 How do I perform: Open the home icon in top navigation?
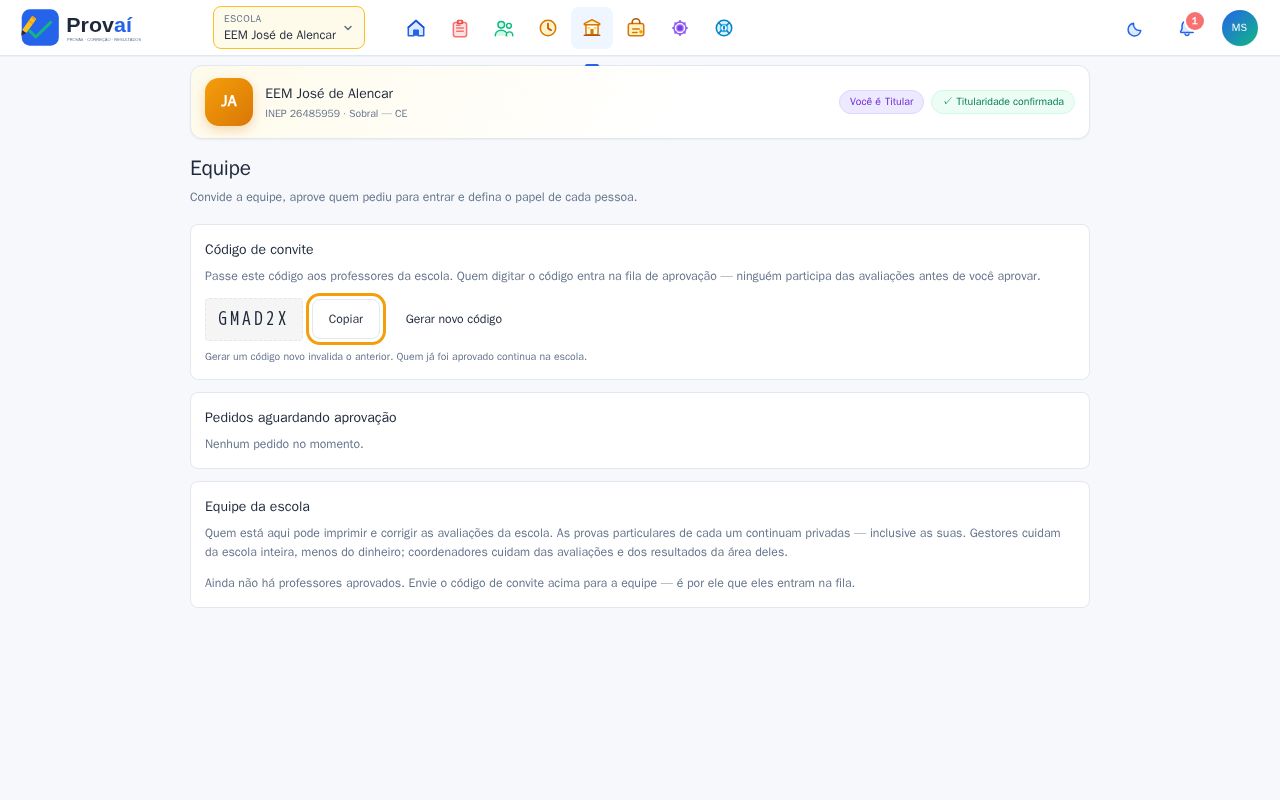pyautogui.click(x=416, y=28)
